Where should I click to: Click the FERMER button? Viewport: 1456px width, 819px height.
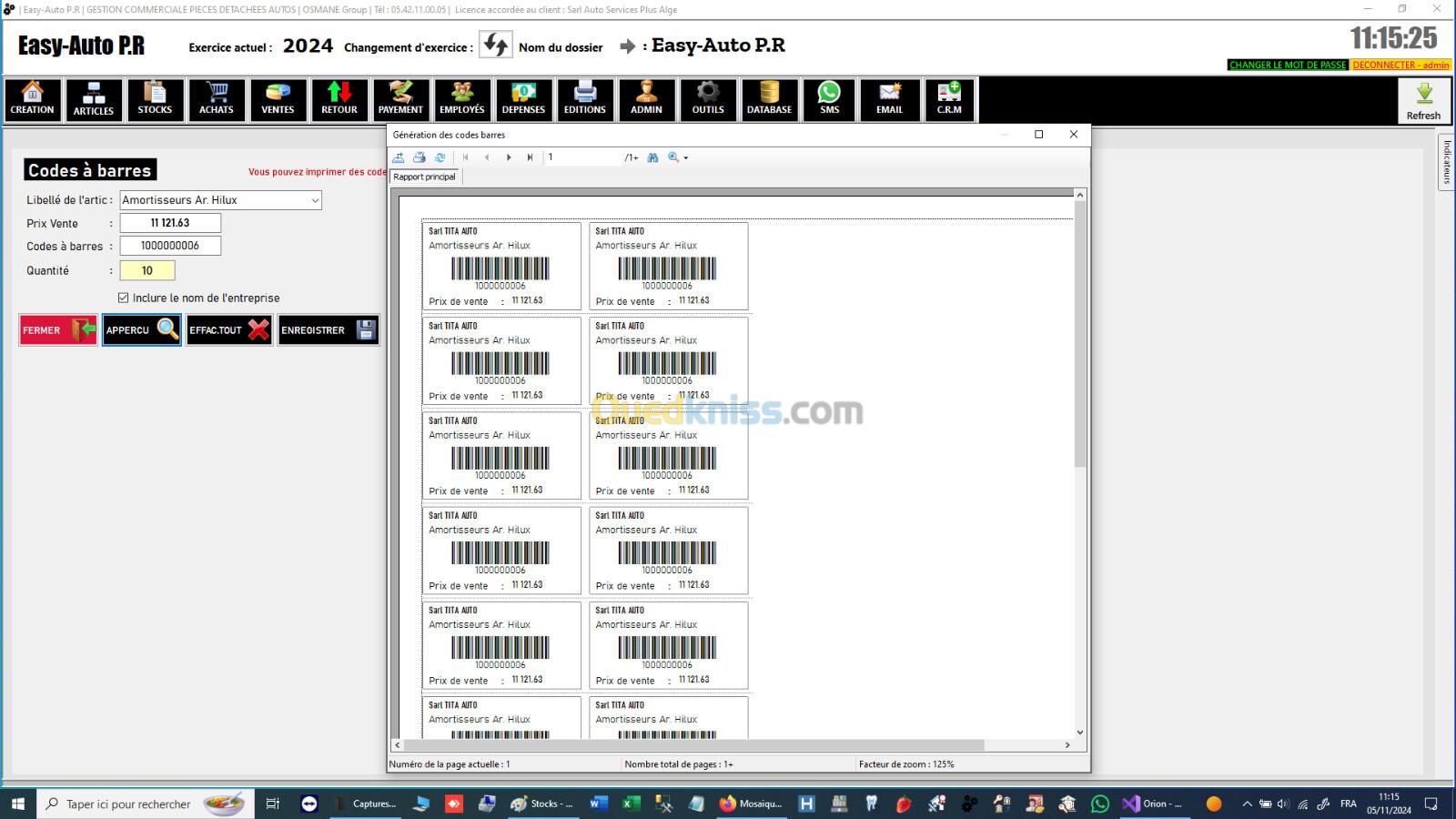pyautogui.click(x=58, y=330)
